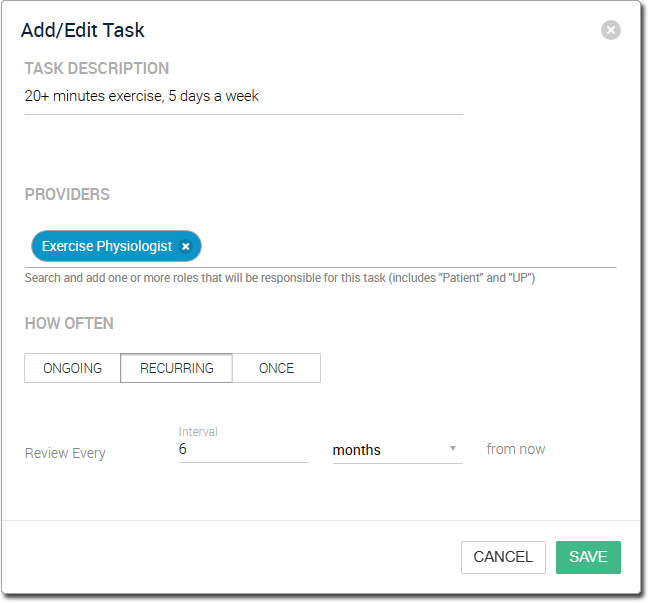The width and height of the screenshot is (649, 603).
Task: Click the Add/Edit Task title
Action: tap(83, 30)
